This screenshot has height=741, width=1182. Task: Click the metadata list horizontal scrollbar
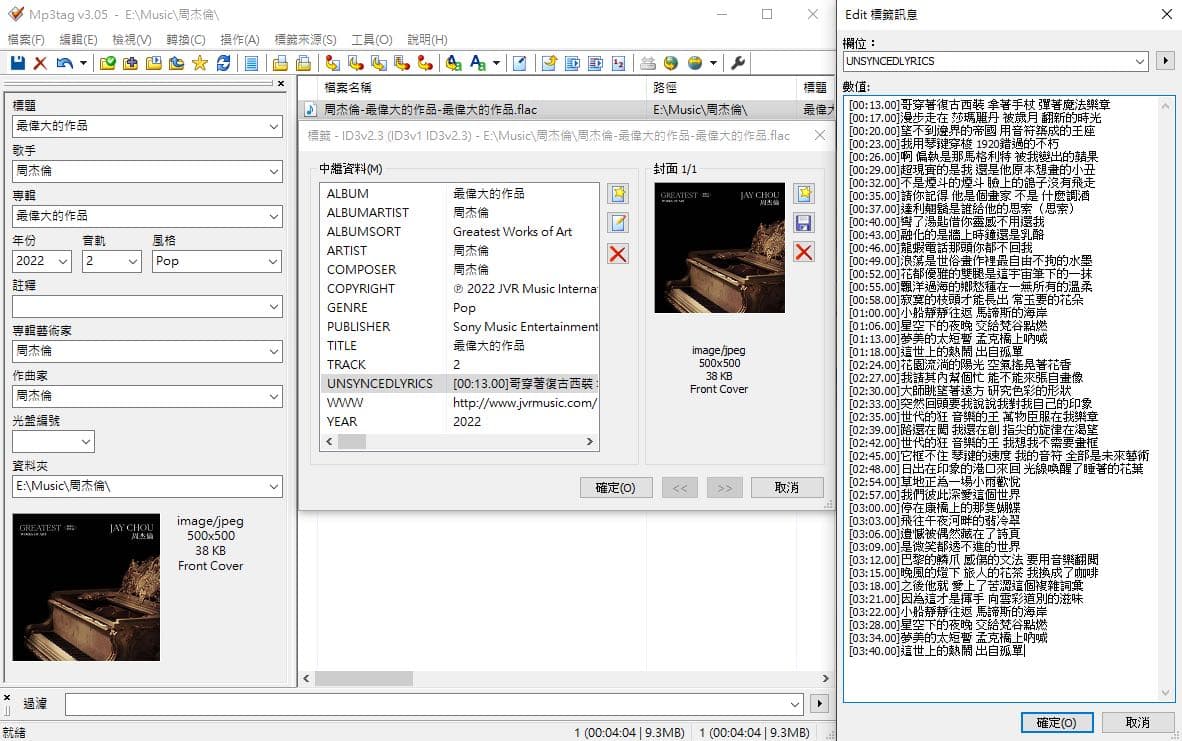tap(460, 442)
